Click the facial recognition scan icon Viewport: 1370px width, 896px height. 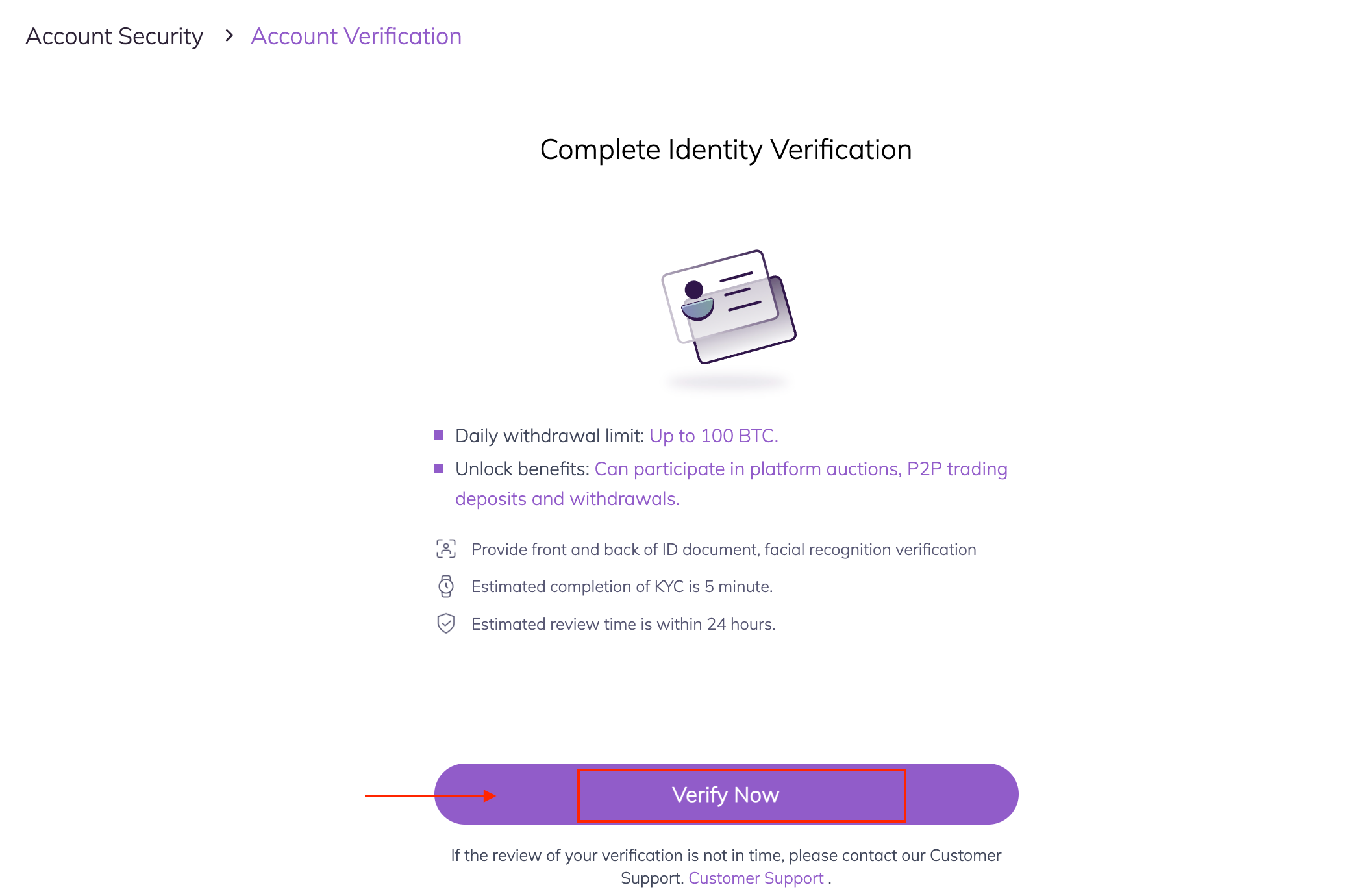tap(446, 549)
